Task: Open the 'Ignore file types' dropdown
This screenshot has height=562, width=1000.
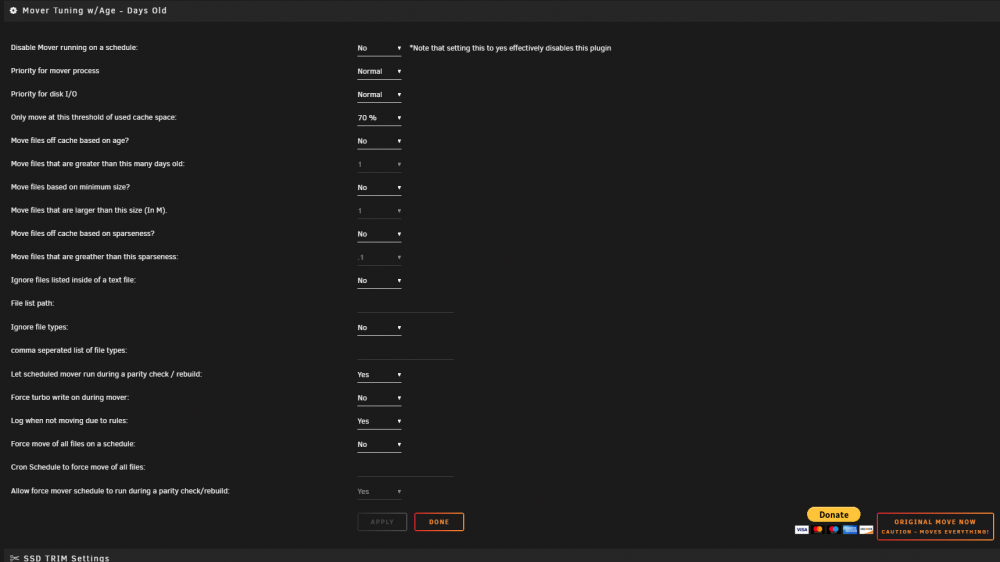Action: pyautogui.click(x=379, y=328)
